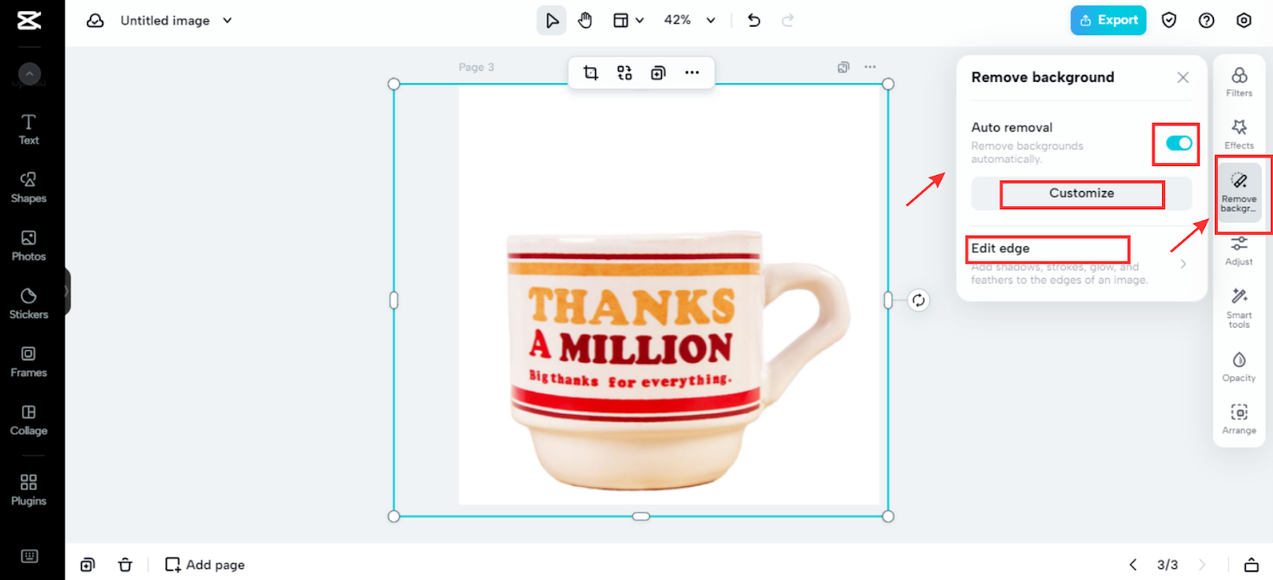Click the Page 3 label
Screen dimensions: 1273x580
coord(476,67)
